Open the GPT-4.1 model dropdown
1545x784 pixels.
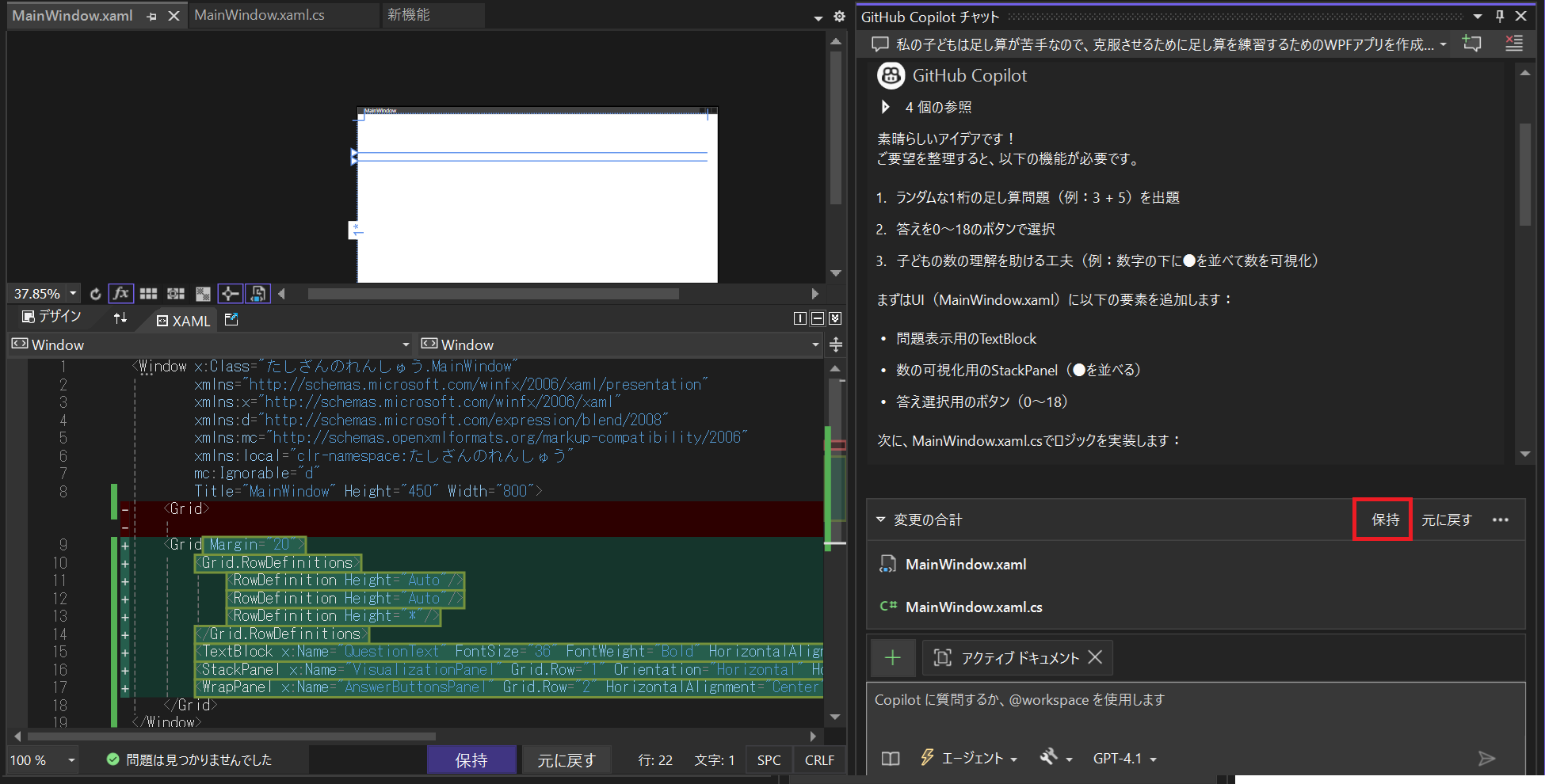(1125, 759)
